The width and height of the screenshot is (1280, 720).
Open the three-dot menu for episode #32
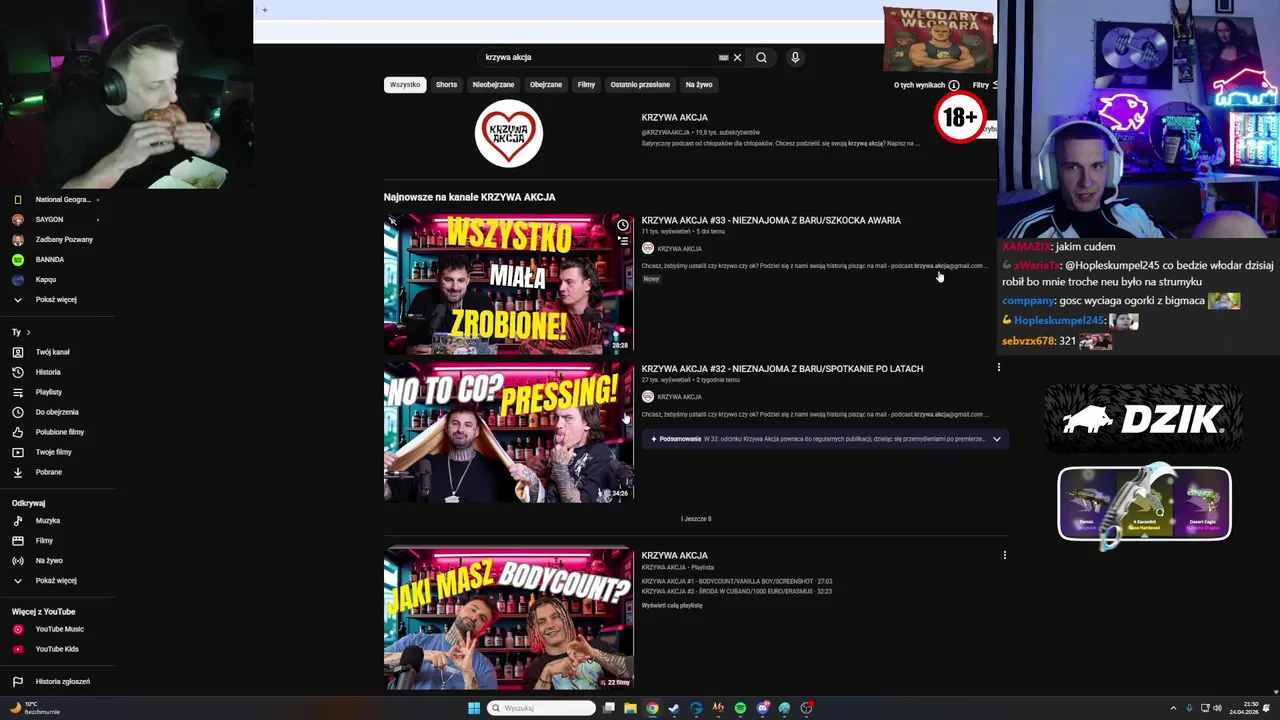998,367
